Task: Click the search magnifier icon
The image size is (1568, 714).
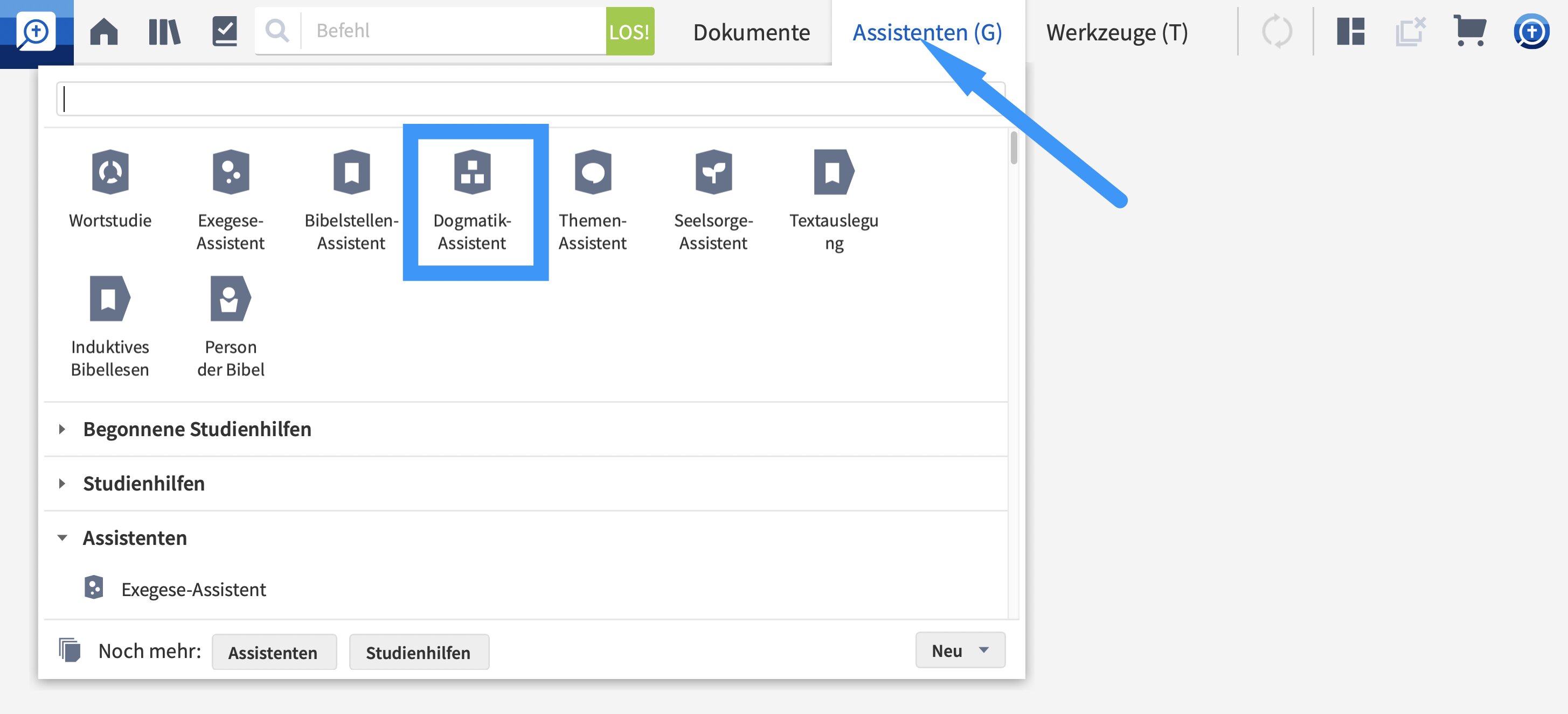Action: 277,31
